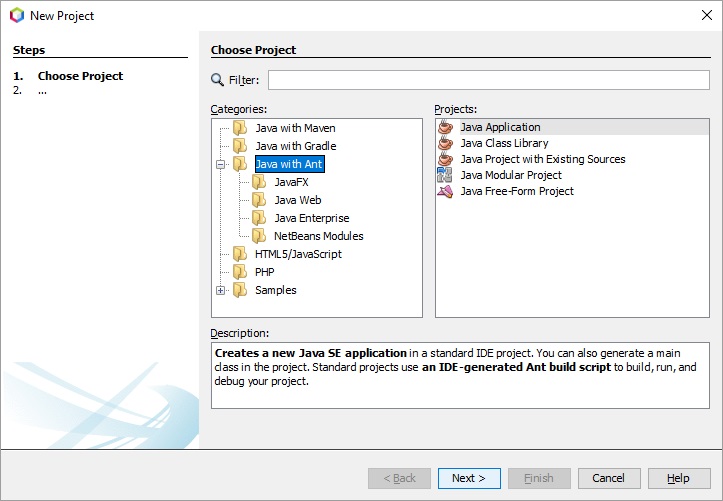Click inside the Description text box
Image resolution: width=723 pixels, height=501 pixels.
[x=460, y=375]
